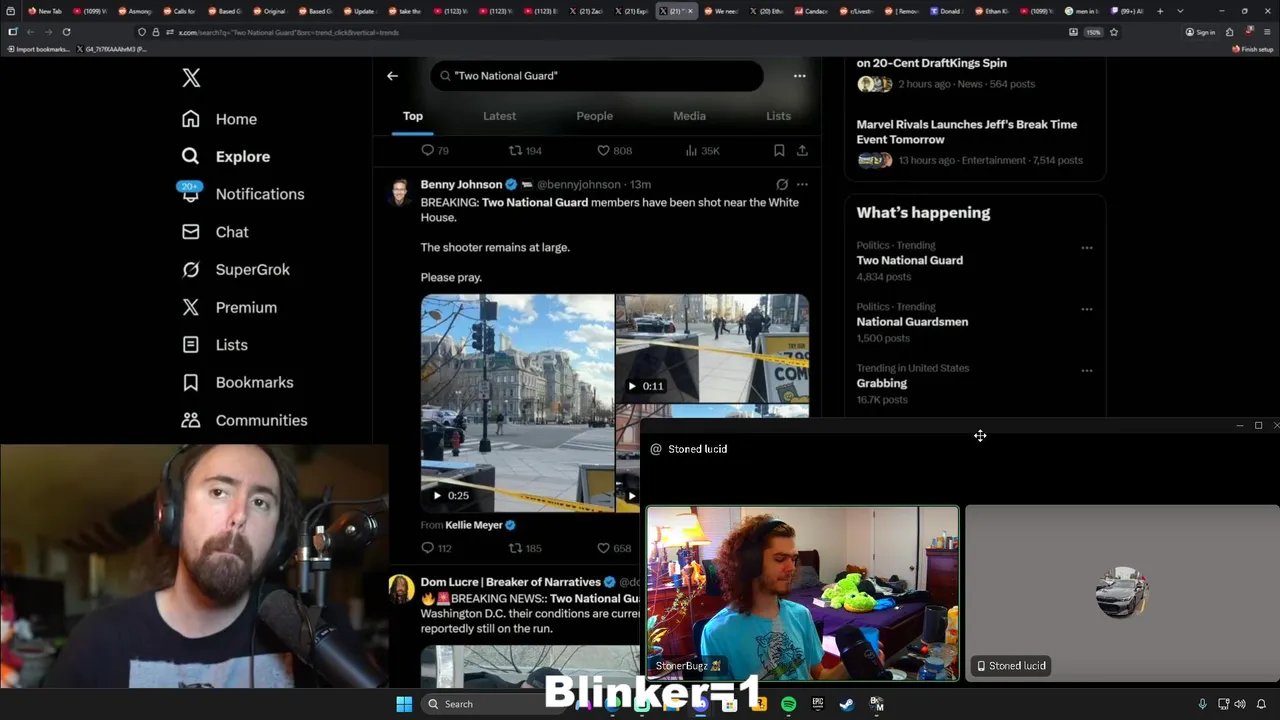
Task: Open Communities in the sidebar
Action: pos(245,420)
